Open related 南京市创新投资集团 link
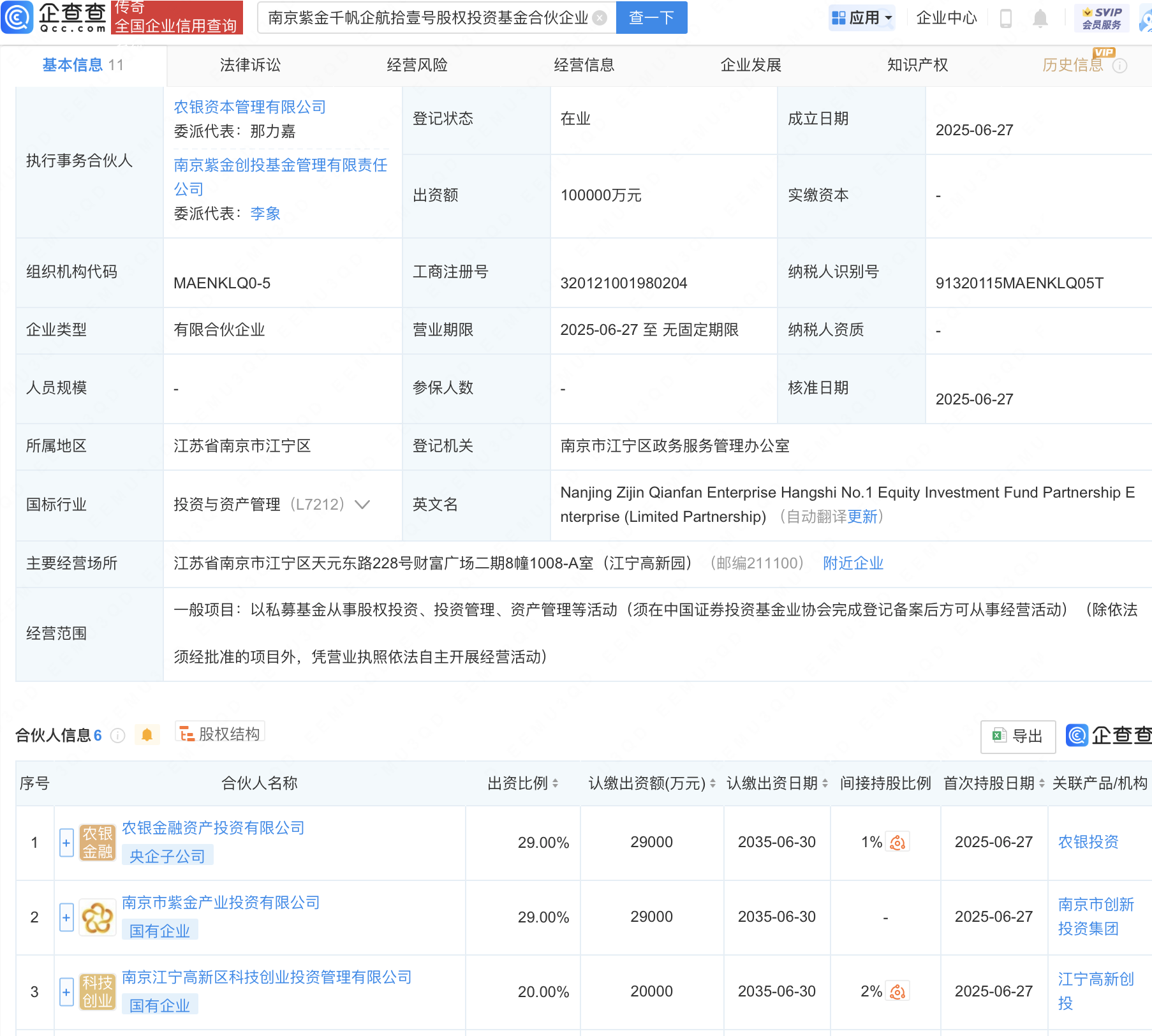 (1096, 917)
